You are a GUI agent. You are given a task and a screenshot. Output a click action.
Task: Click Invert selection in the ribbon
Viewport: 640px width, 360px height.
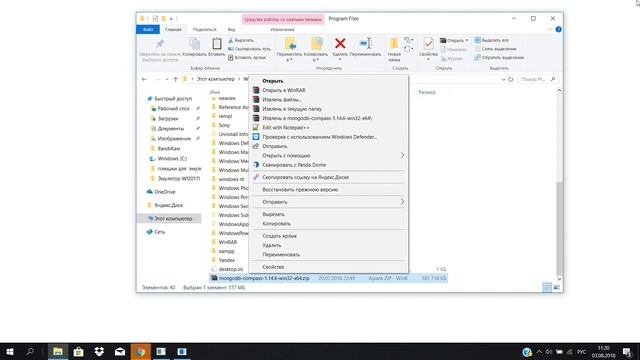(499, 58)
